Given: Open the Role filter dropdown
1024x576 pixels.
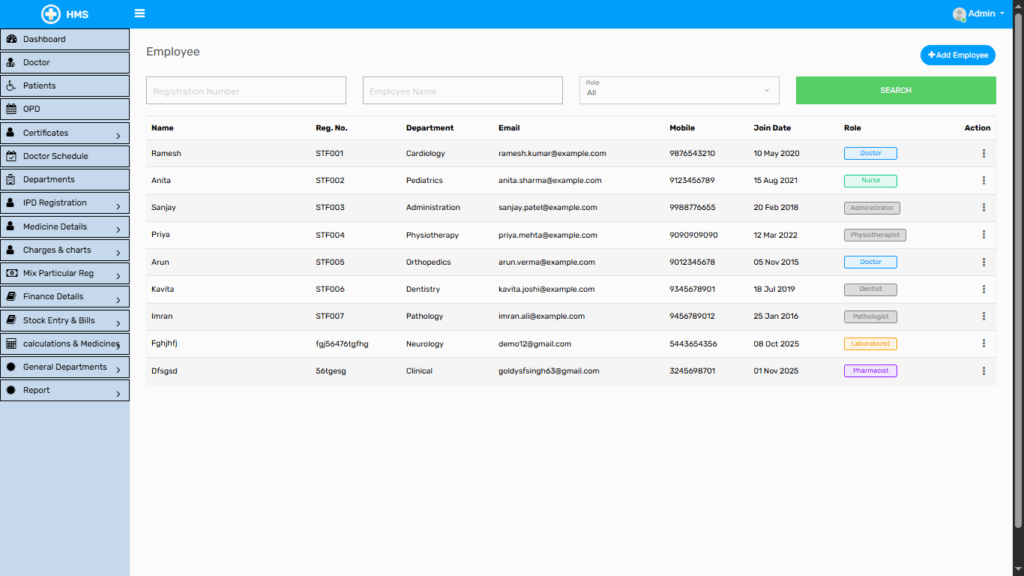Looking at the screenshot, I should point(679,90).
